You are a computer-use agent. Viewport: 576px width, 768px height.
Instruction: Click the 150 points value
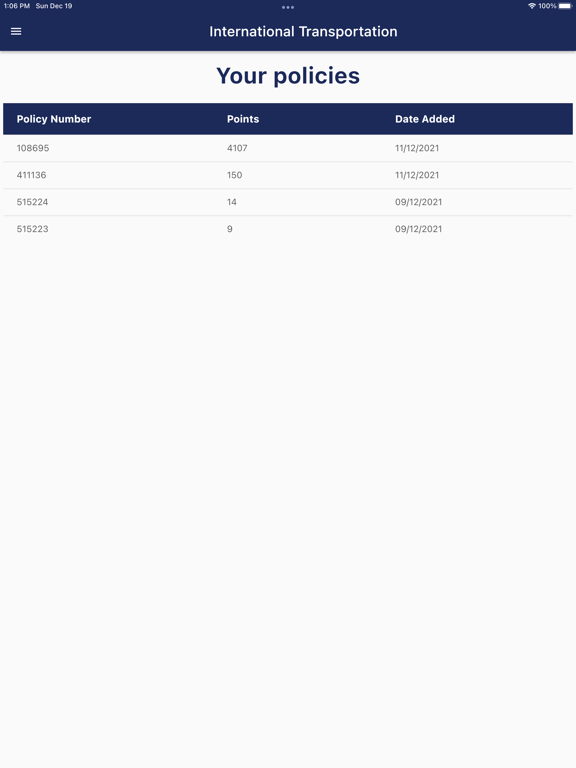click(x=235, y=175)
